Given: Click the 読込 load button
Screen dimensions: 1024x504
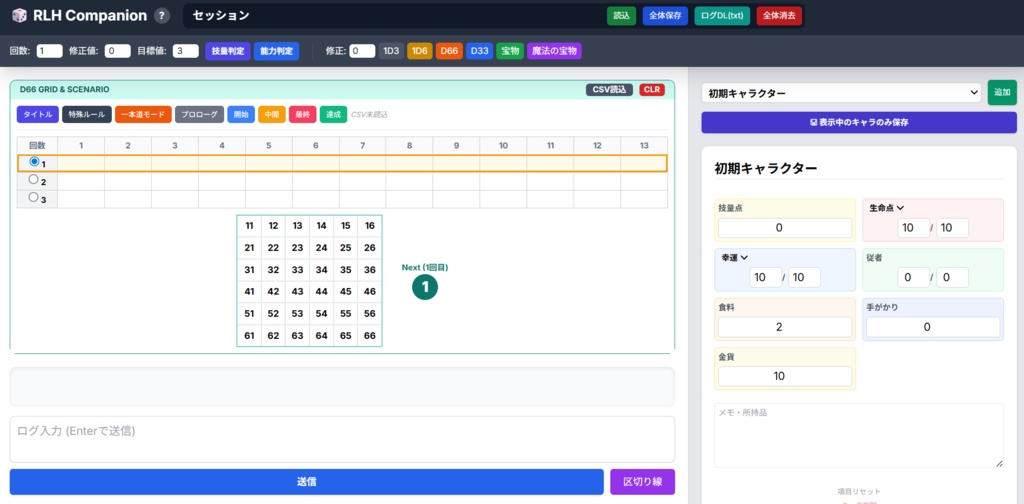Looking at the screenshot, I should (x=621, y=16).
